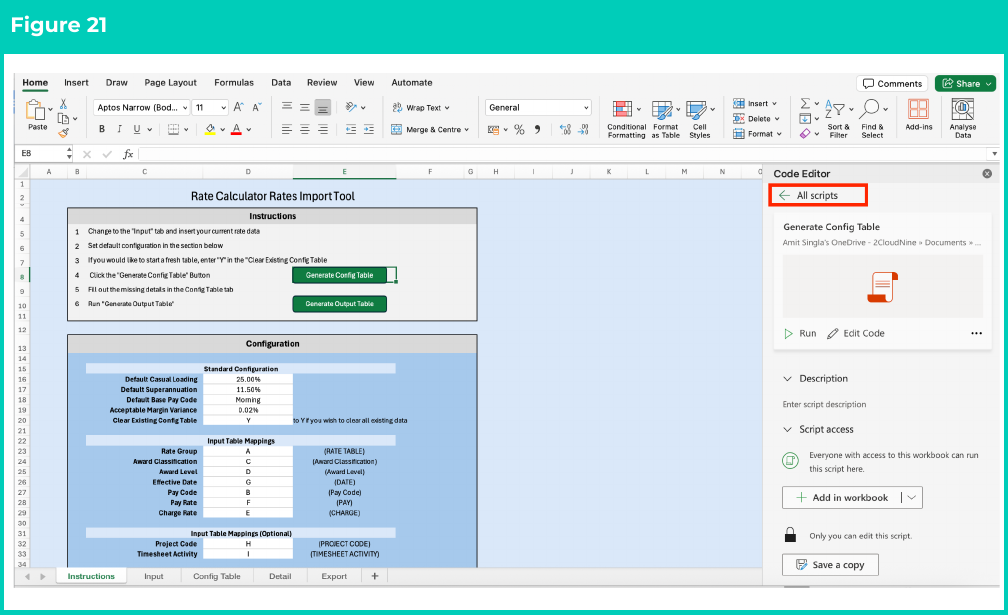Switch to the Page Layout tab
Viewport: 1008px width, 615px height.
(x=170, y=82)
